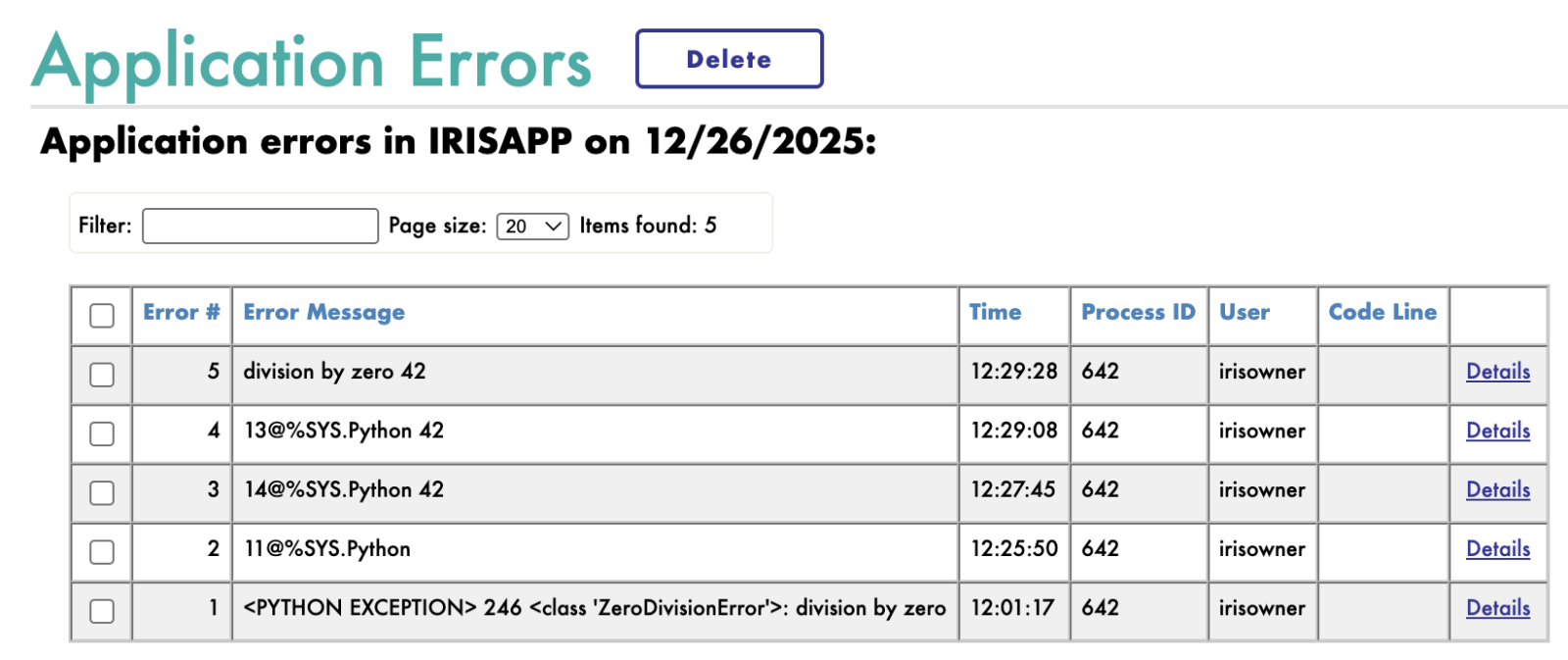This screenshot has width=1568, height=660.
Task: Sort by Code Line column
Action: point(1382,313)
